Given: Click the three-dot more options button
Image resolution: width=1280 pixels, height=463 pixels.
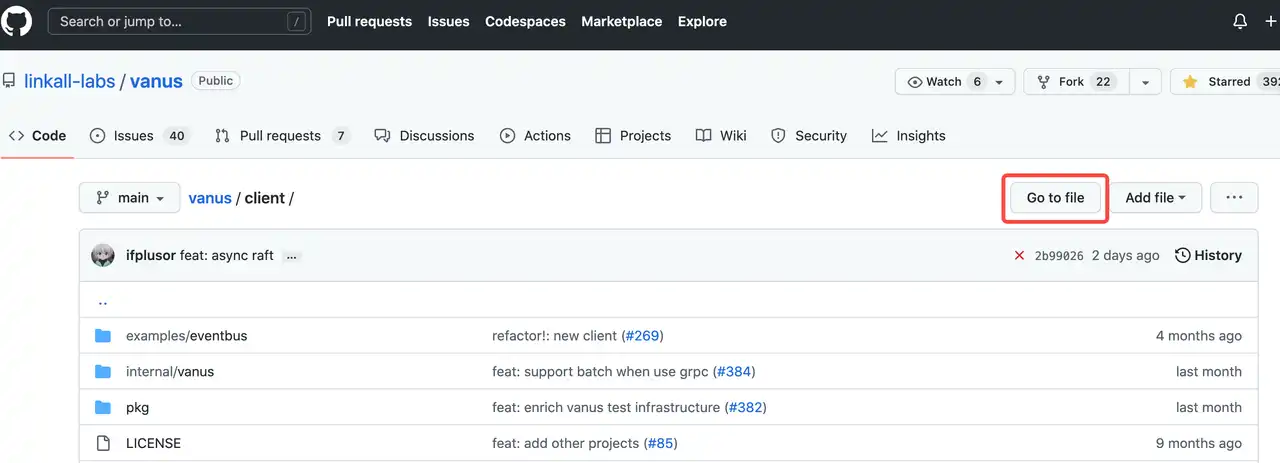Looking at the screenshot, I should coord(1234,198).
